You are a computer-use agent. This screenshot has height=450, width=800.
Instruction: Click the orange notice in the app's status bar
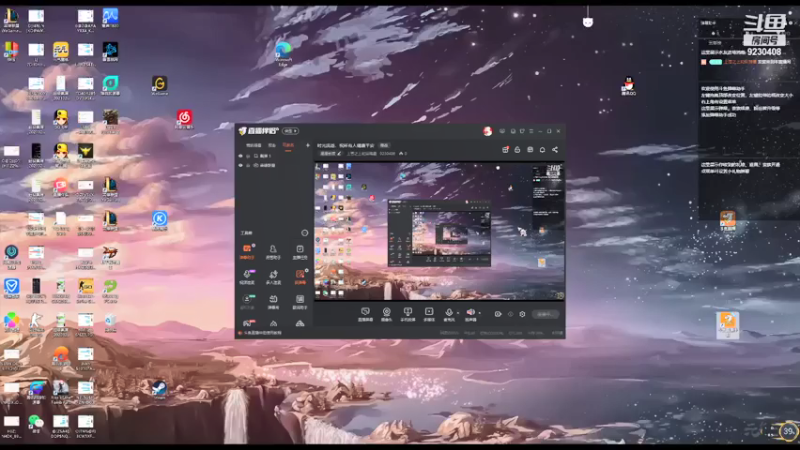click(x=260, y=333)
